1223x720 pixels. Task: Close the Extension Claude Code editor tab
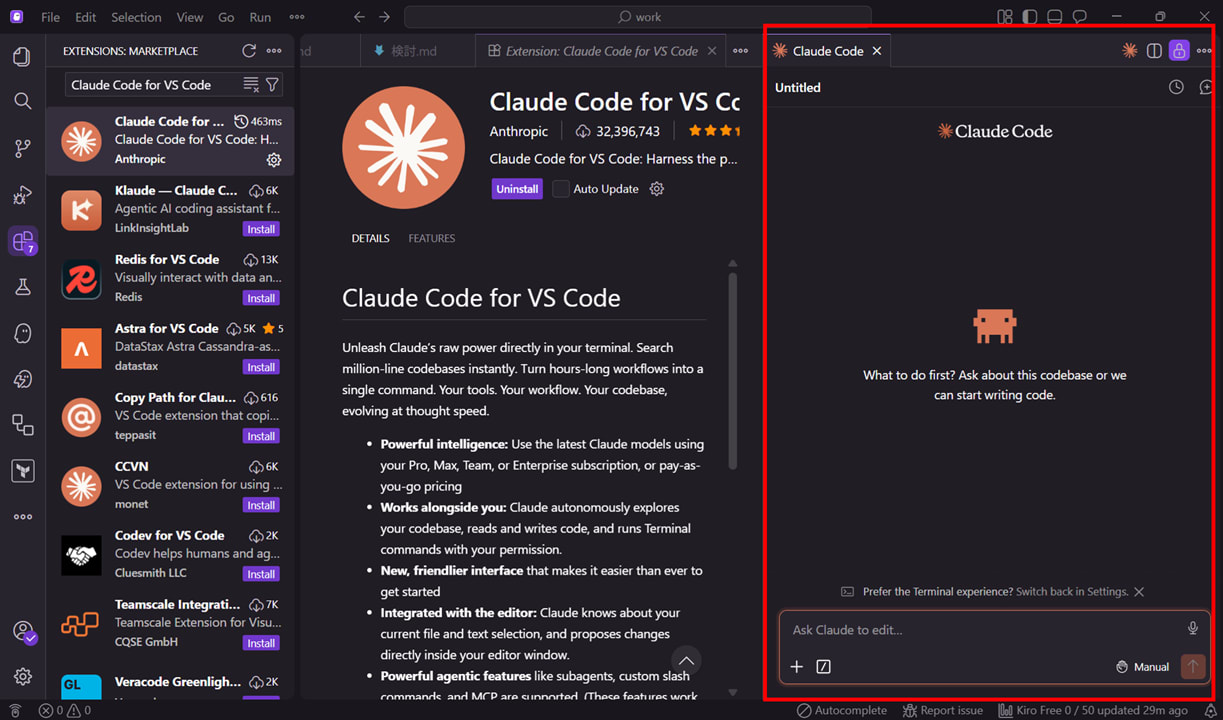pos(712,51)
